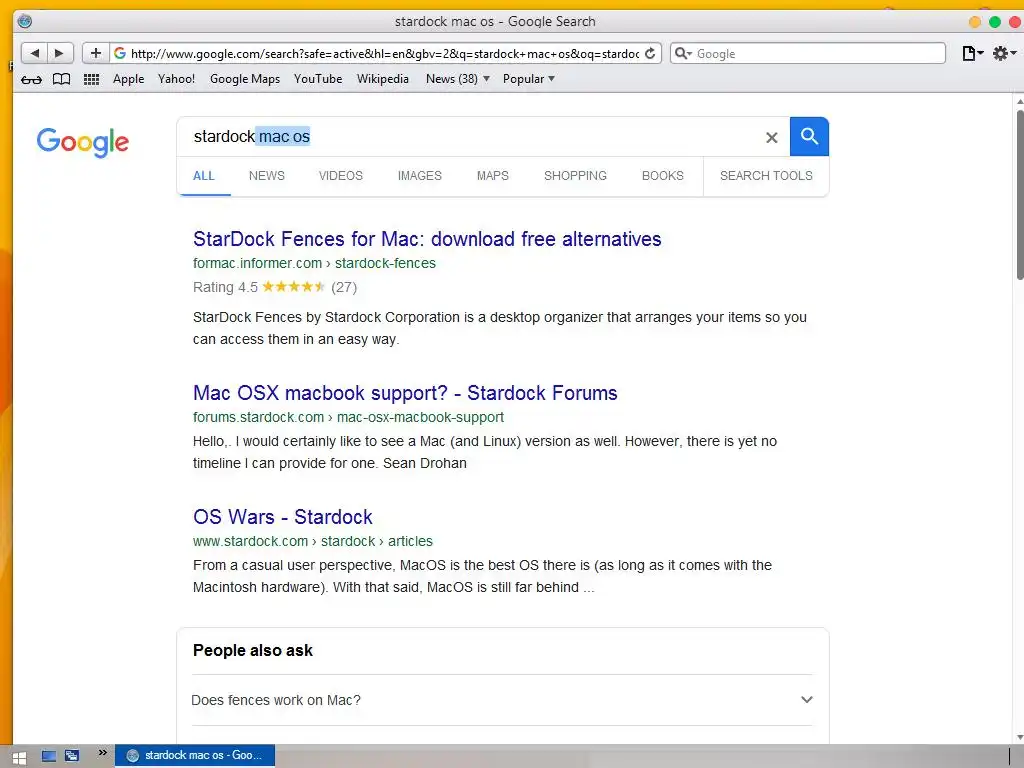Click in the URL address bar
This screenshot has width=1024, height=768.
[x=385, y=54]
